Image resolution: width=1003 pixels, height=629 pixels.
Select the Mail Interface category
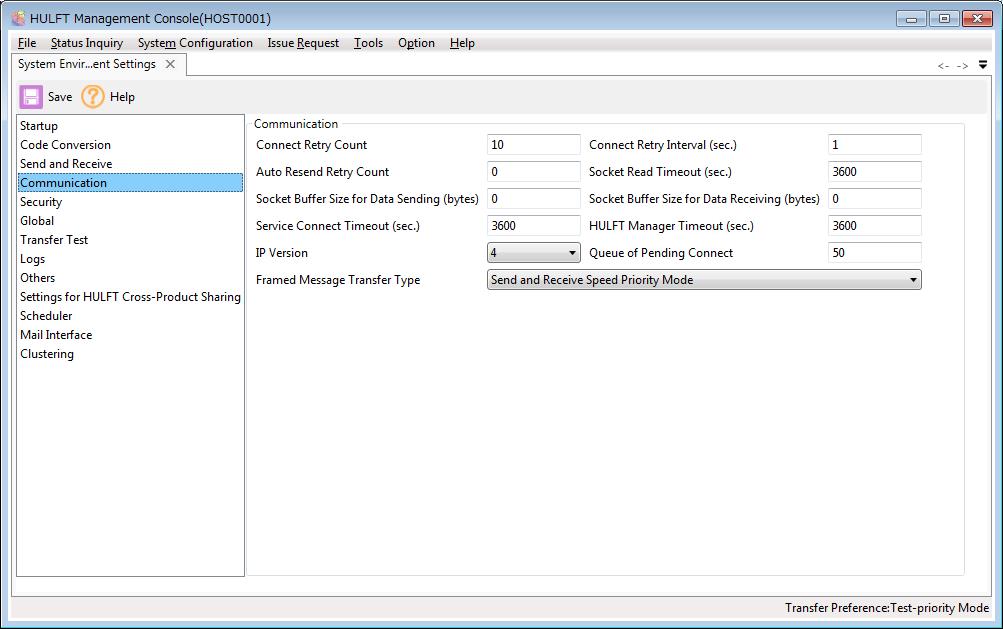(130, 335)
